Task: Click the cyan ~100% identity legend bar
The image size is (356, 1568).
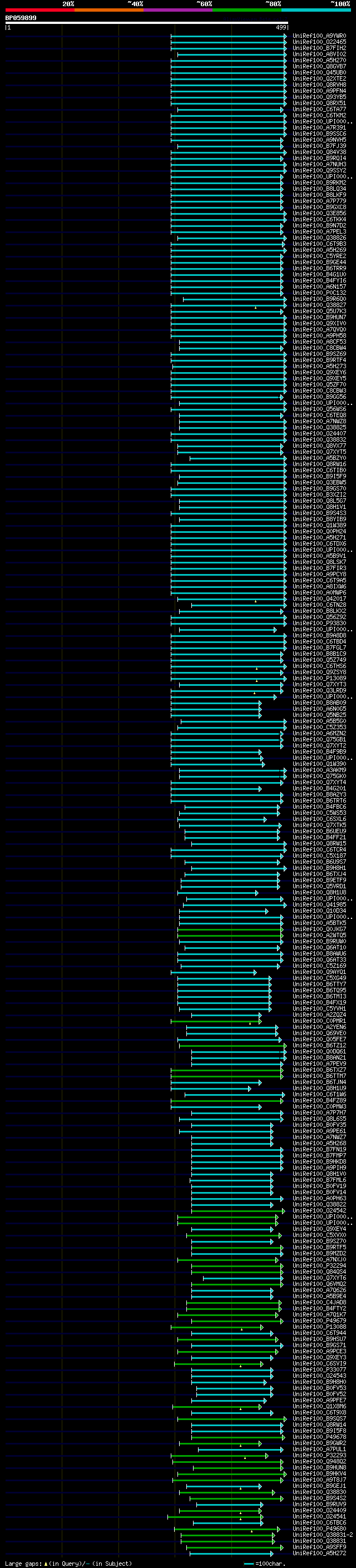Action: pyautogui.click(x=316, y=10)
